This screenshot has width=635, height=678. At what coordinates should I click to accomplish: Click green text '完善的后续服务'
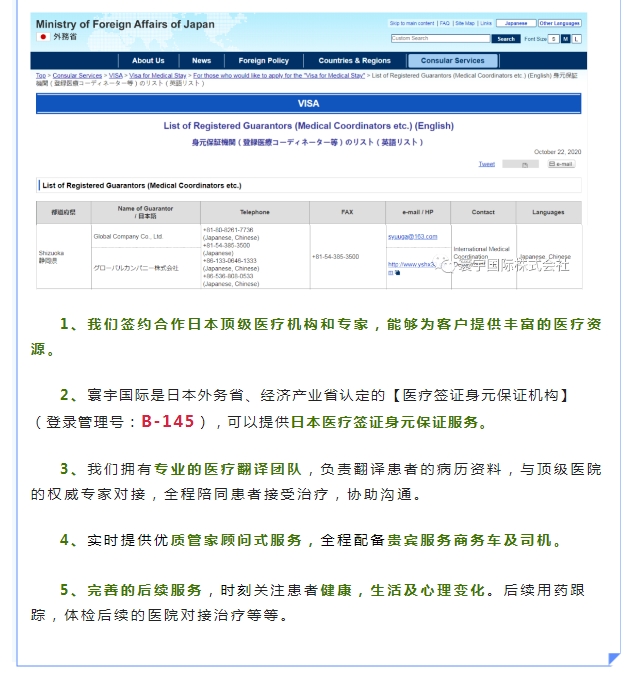coord(144,590)
